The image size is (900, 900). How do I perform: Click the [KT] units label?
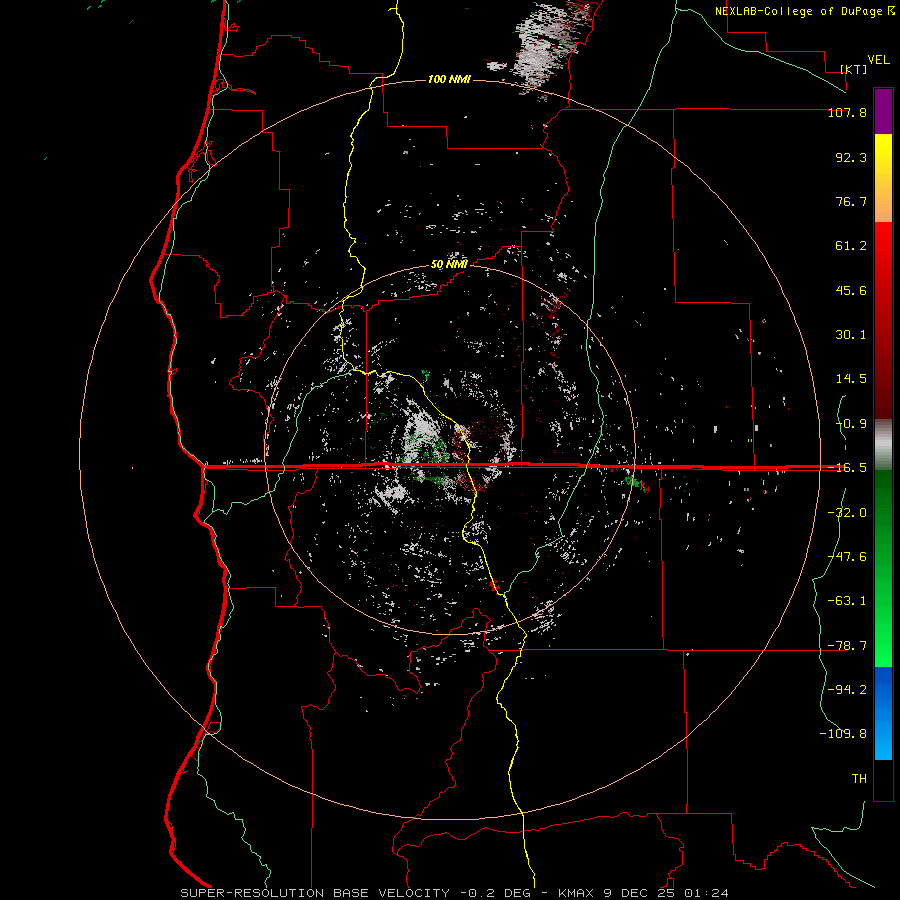pos(854,69)
